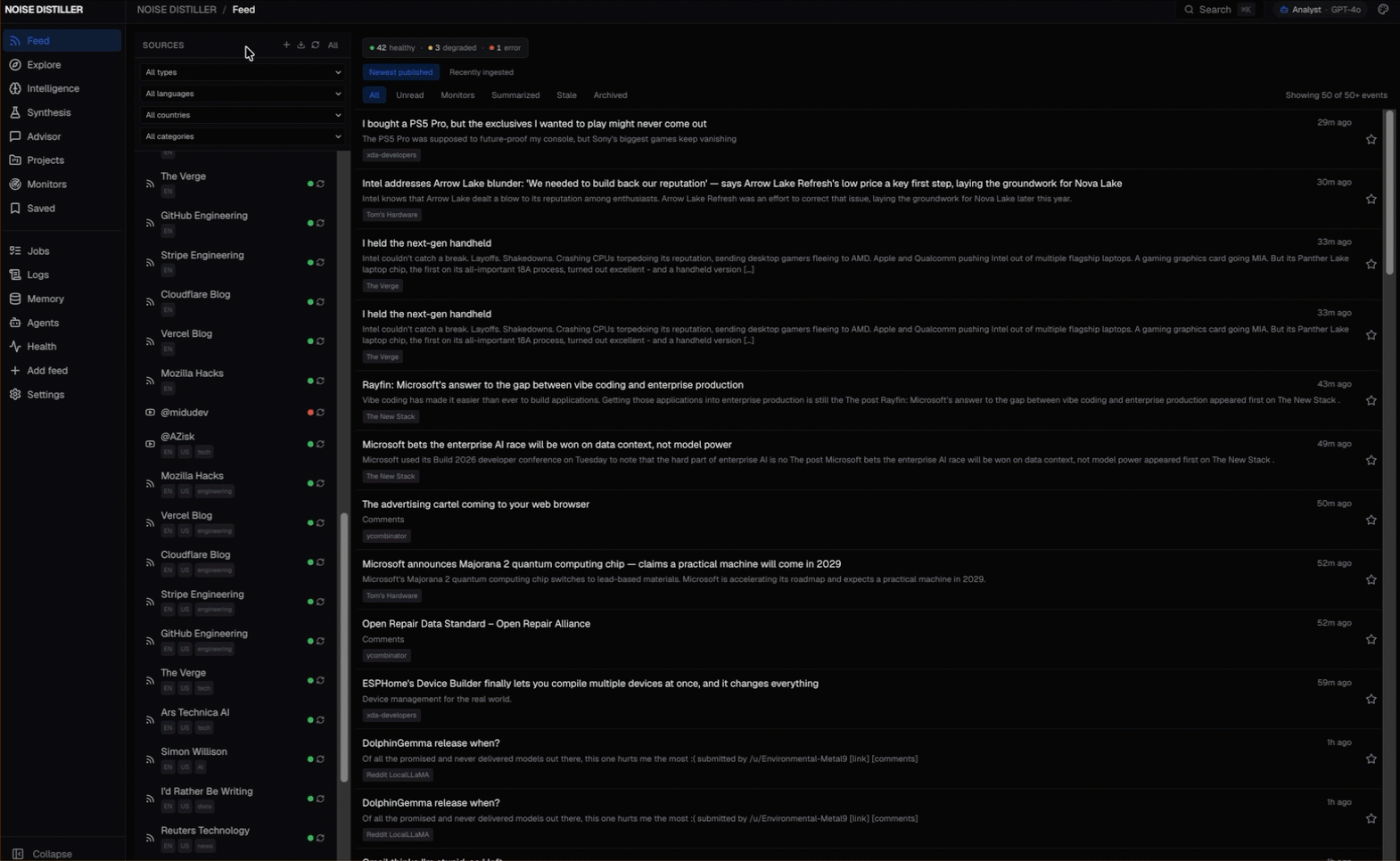Refresh the @AZisk source
Viewport: 1400px width, 861px height.
coord(320,445)
